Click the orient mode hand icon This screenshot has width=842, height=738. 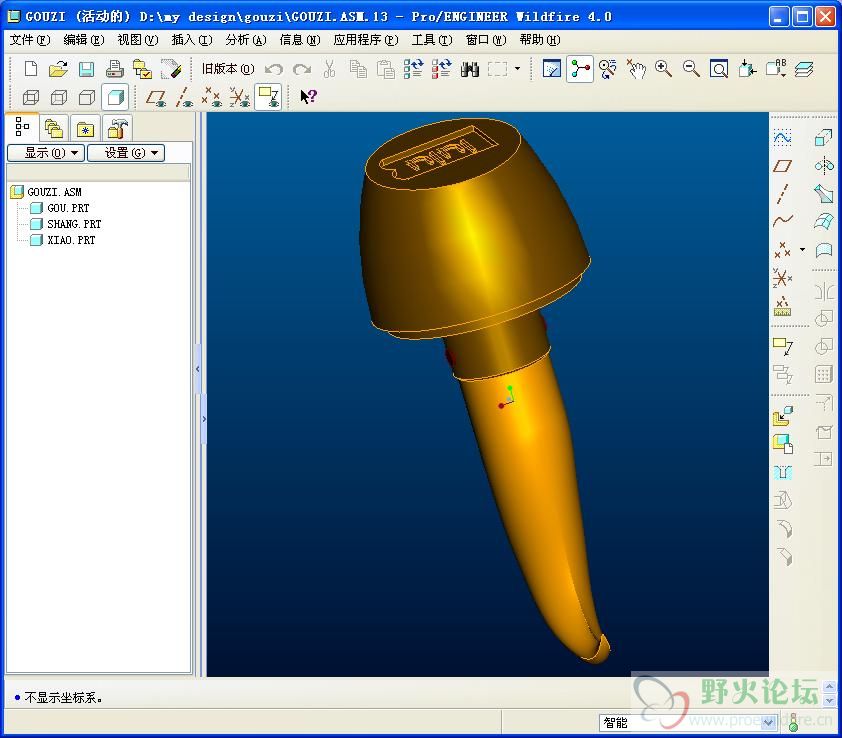[x=636, y=69]
